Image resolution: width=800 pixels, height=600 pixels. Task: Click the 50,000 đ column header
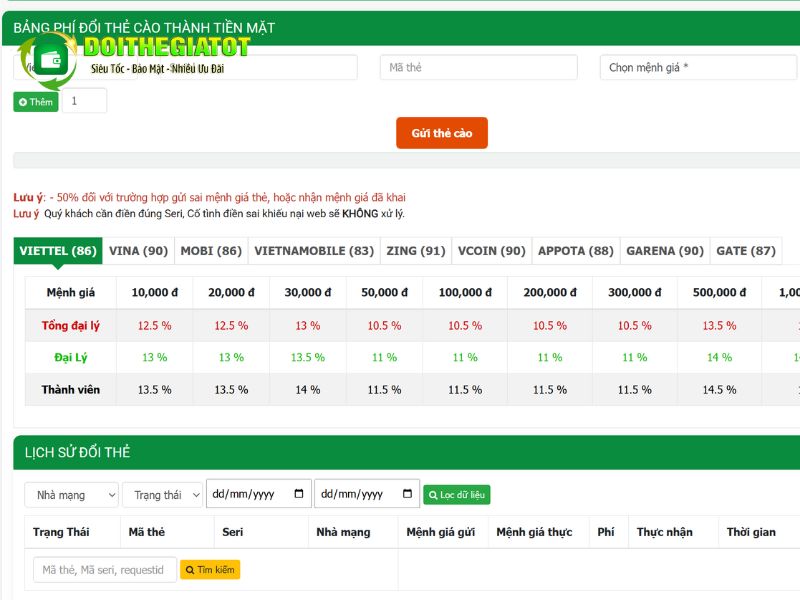(x=384, y=292)
